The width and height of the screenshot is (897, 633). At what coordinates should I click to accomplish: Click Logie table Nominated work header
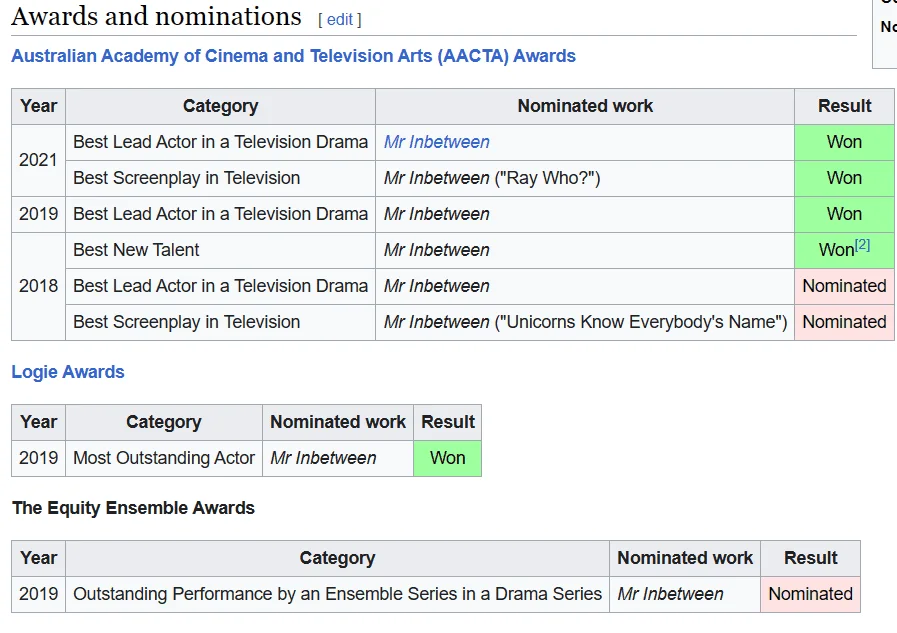[338, 422]
